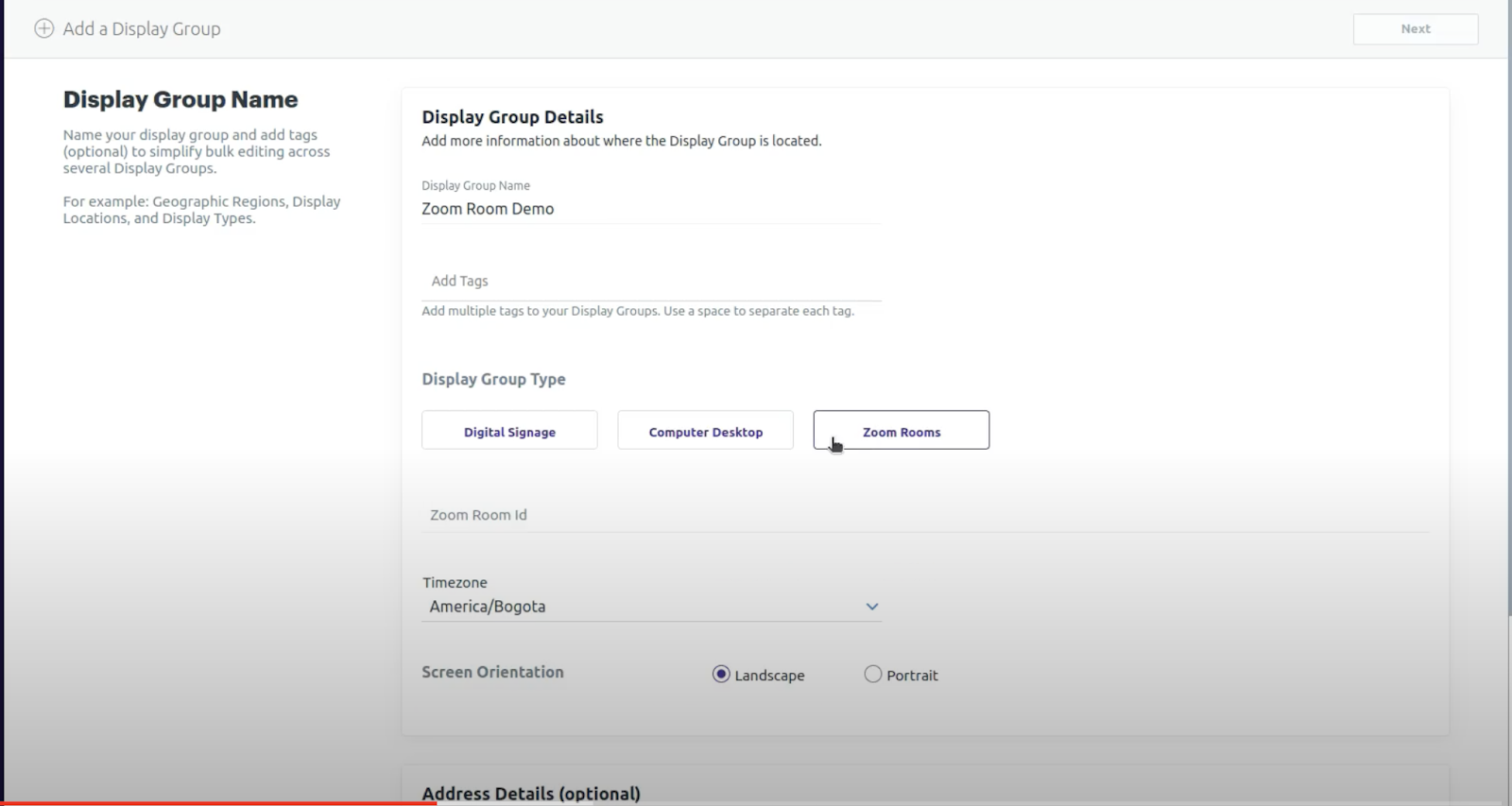The height and width of the screenshot is (806, 1512).
Task: Click the Timezone dropdown chevron arrow
Action: 871,607
